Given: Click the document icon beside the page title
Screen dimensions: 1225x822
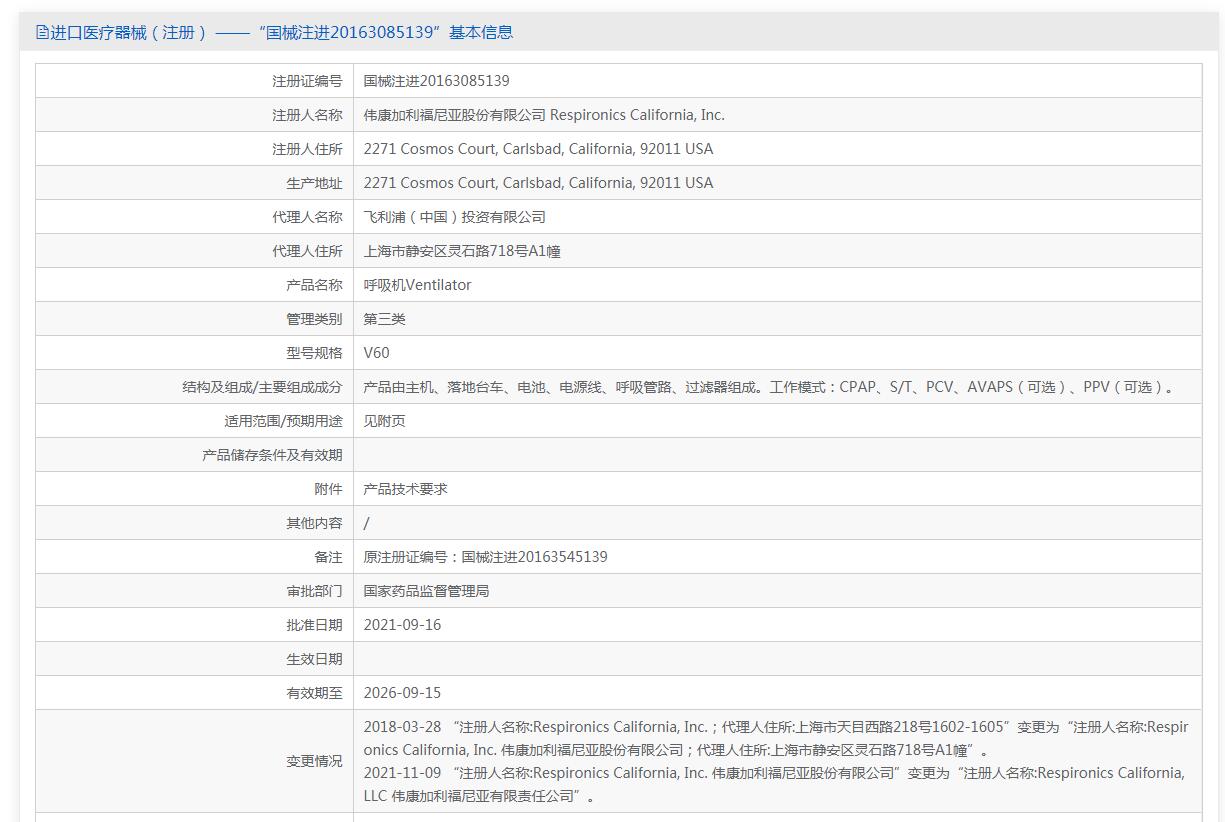Looking at the screenshot, I should click(x=42, y=32).
